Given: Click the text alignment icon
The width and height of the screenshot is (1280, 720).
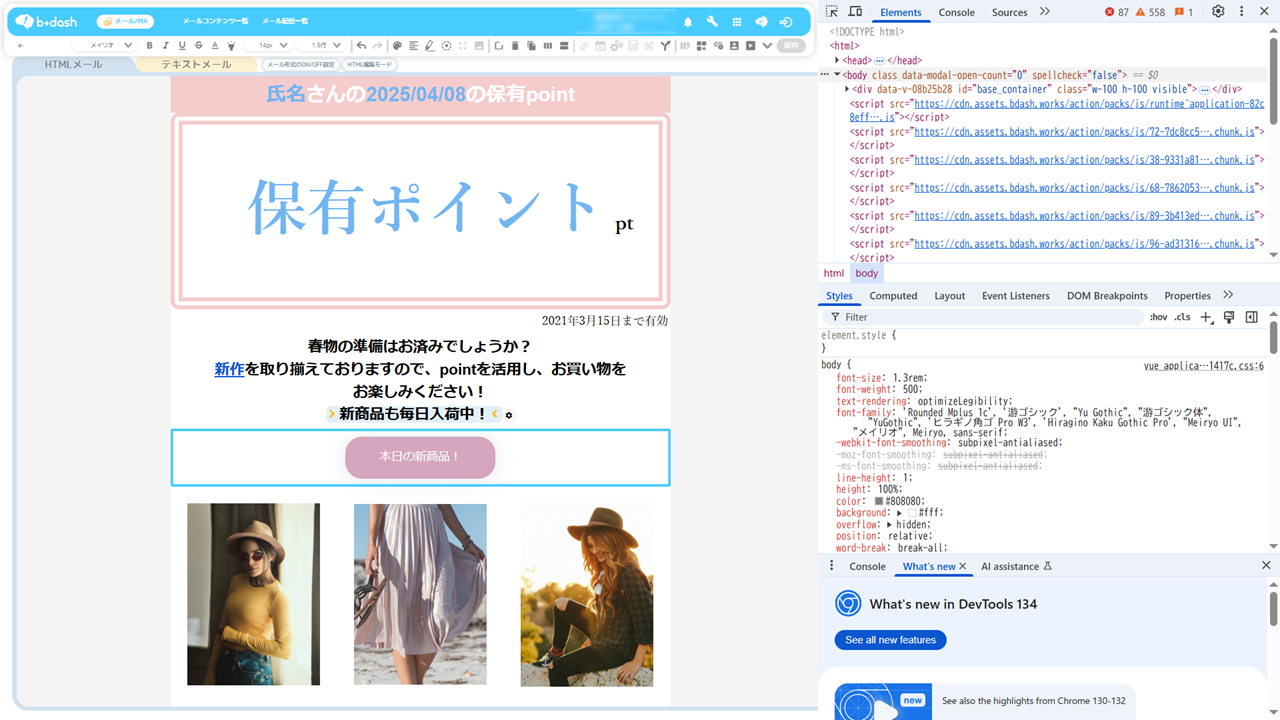Looking at the screenshot, I should 413,45.
